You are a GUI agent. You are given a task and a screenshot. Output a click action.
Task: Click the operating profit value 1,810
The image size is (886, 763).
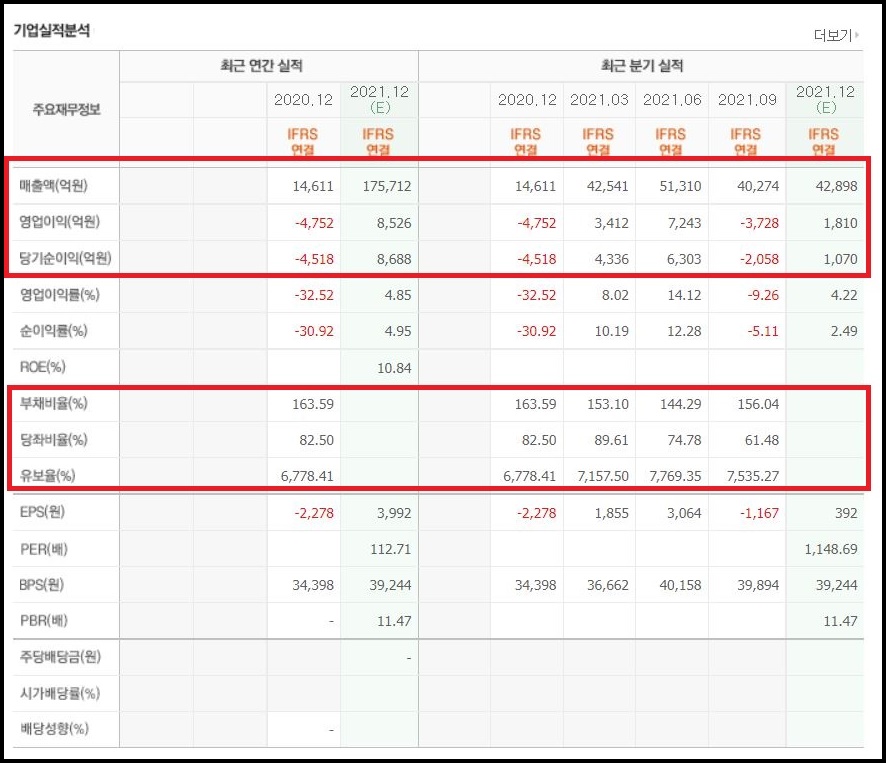pos(840,223)
